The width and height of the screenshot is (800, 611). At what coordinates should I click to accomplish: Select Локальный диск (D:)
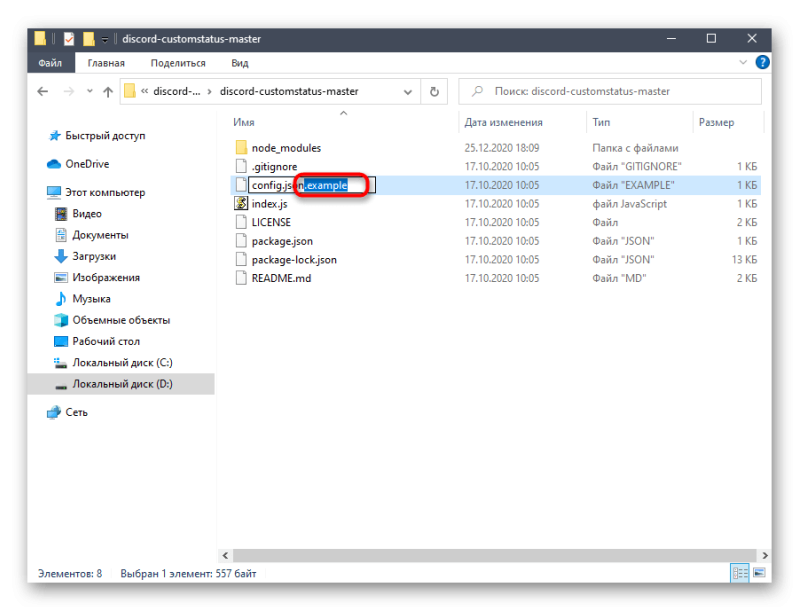pos(122,384)
